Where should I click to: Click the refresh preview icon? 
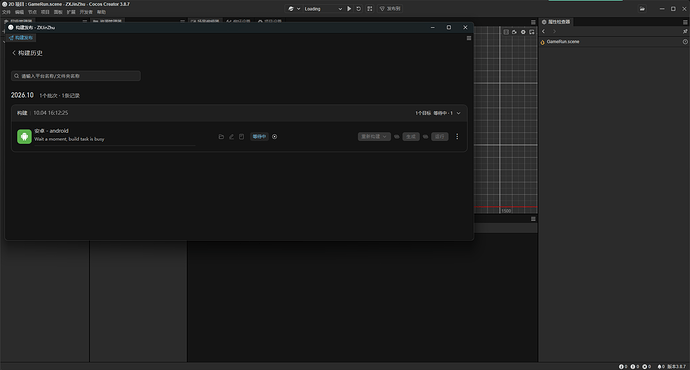(359, 9)
